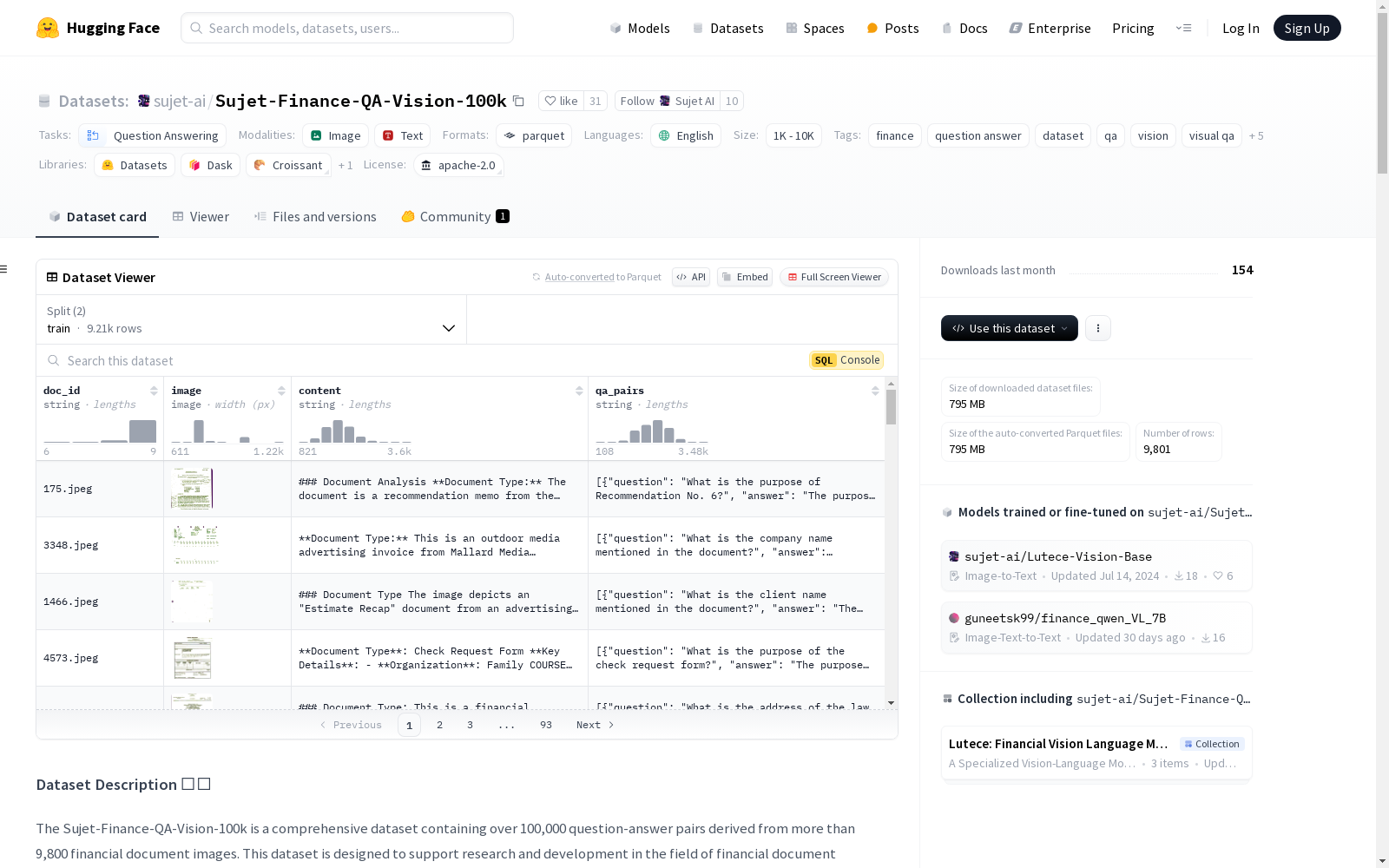This screenshot has height=868, width=1389.
Task: Click the qa_pairs lengths histogram
Action: click(652, 431)
